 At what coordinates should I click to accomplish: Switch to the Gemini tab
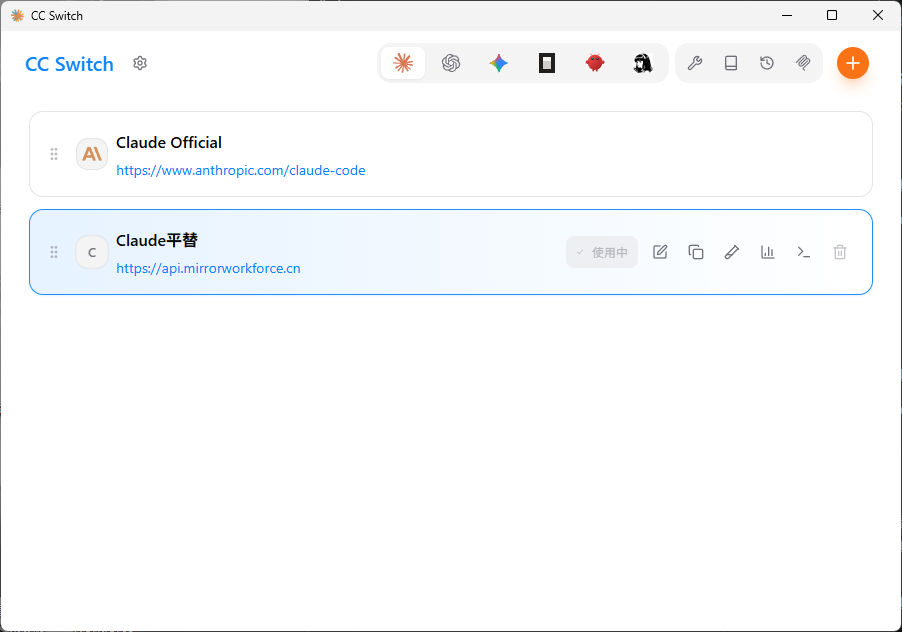(x=499, y=63)
